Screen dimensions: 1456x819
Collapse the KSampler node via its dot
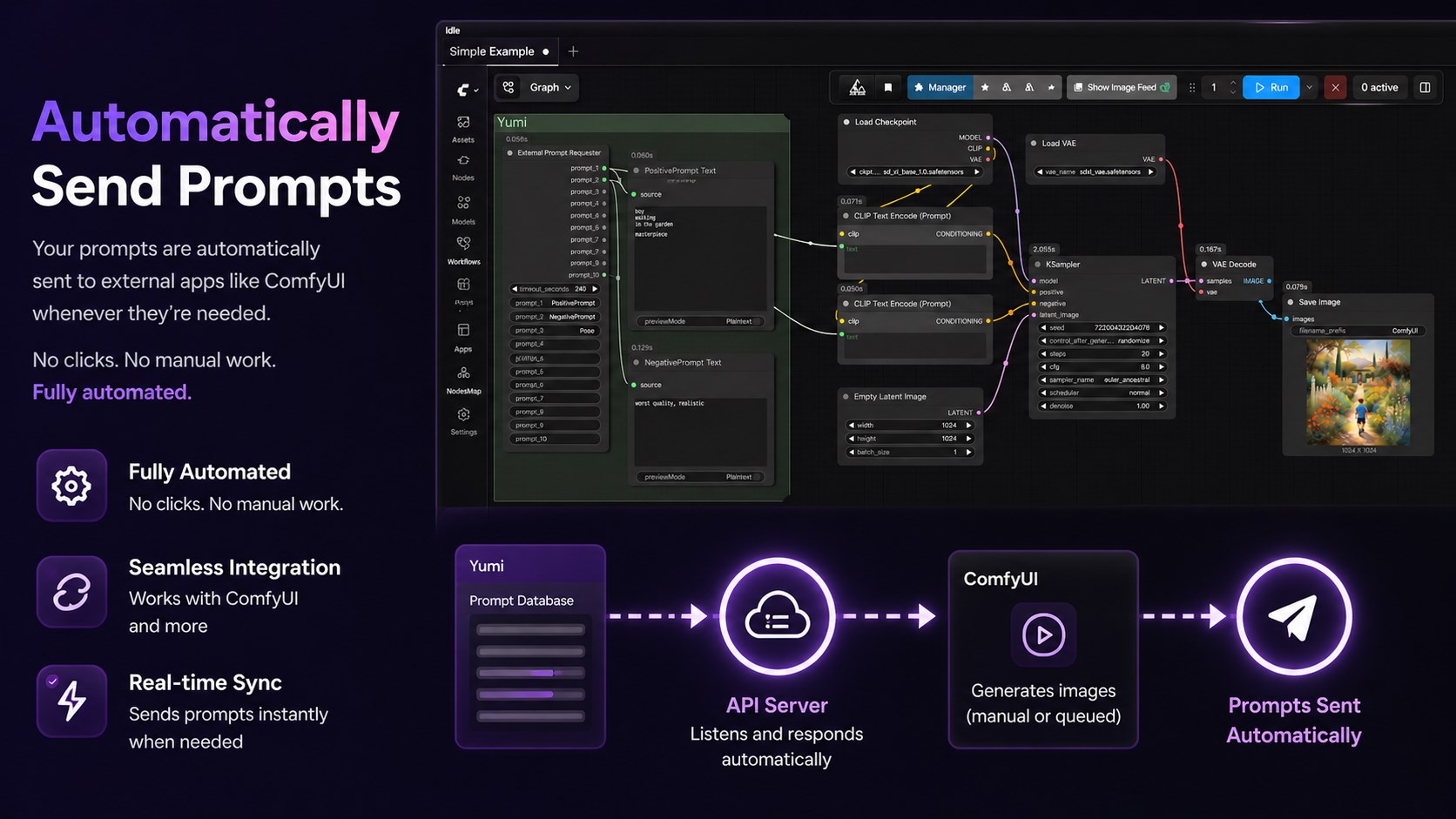pos(1037,265)
